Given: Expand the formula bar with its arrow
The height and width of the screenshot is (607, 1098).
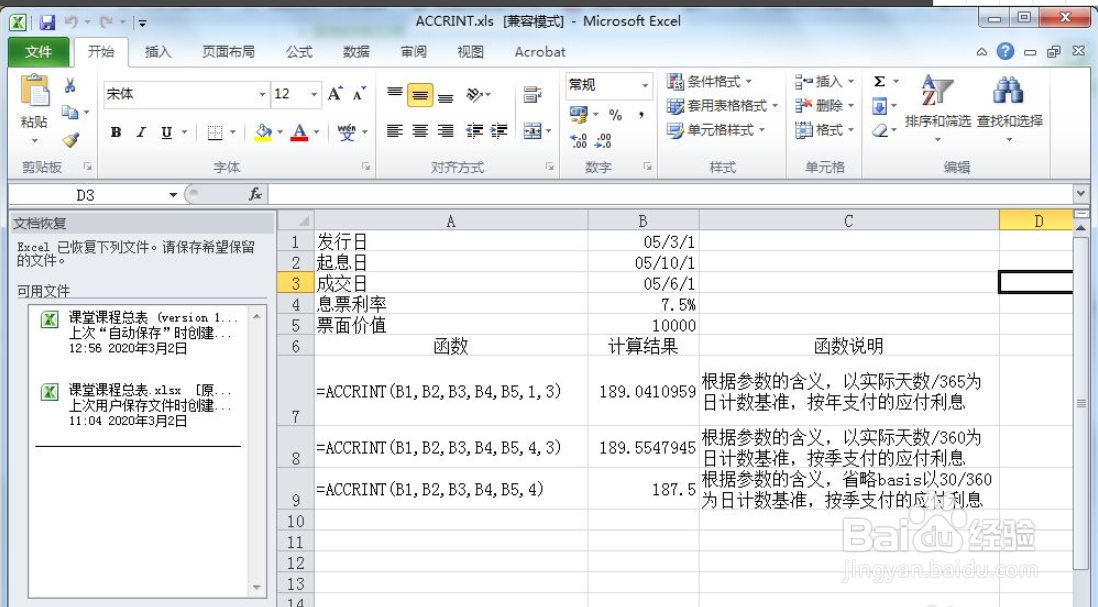Looking at the screenshot, I should coord(1081,193).
